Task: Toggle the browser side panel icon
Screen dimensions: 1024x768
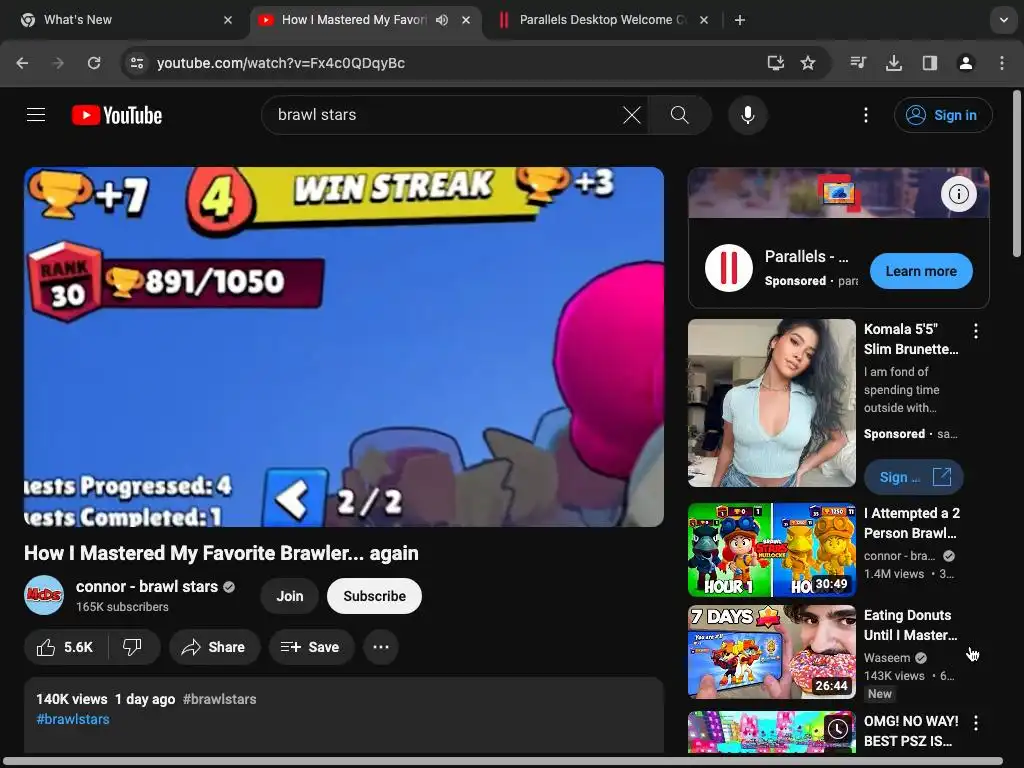Action: point(930,63)
